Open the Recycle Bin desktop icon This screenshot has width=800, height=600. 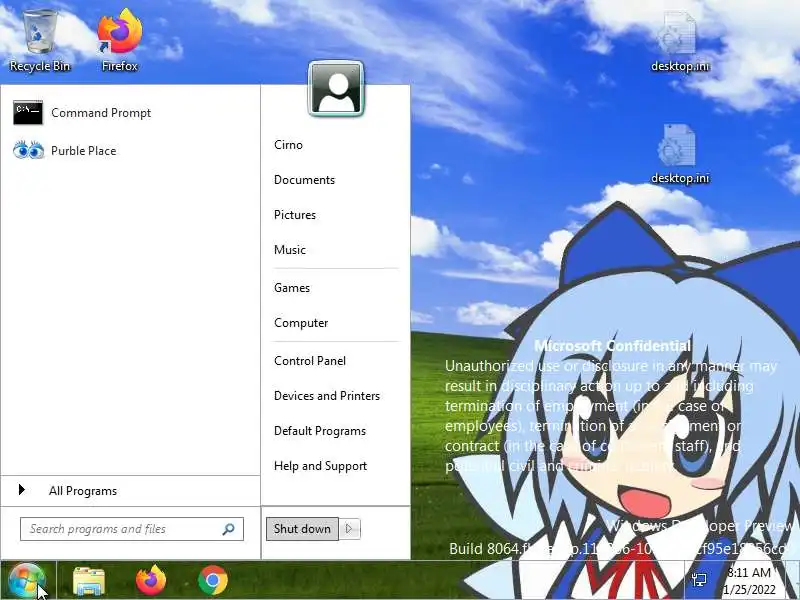click(x=40, y=41)
